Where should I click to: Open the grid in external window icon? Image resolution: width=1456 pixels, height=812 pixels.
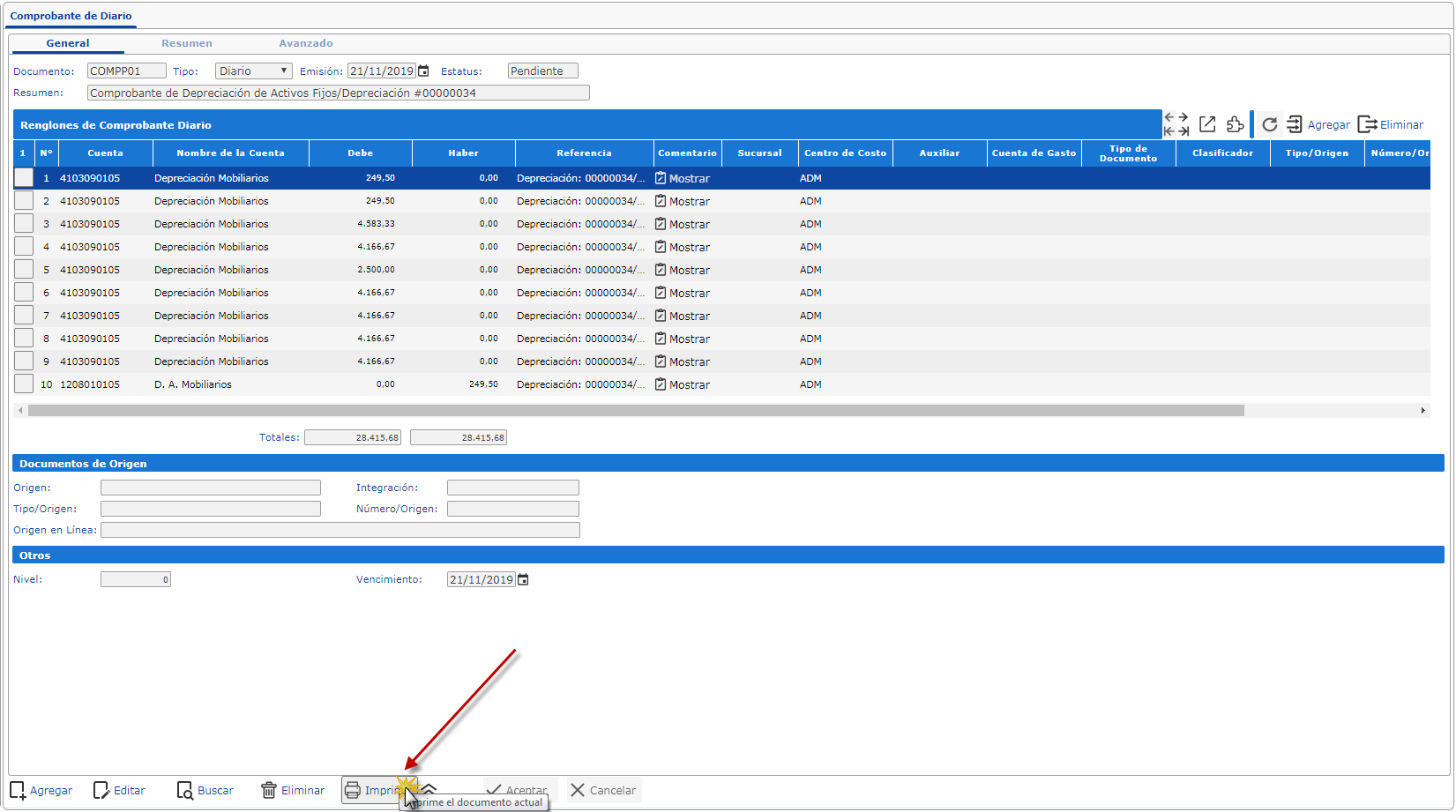[1207, 124]
